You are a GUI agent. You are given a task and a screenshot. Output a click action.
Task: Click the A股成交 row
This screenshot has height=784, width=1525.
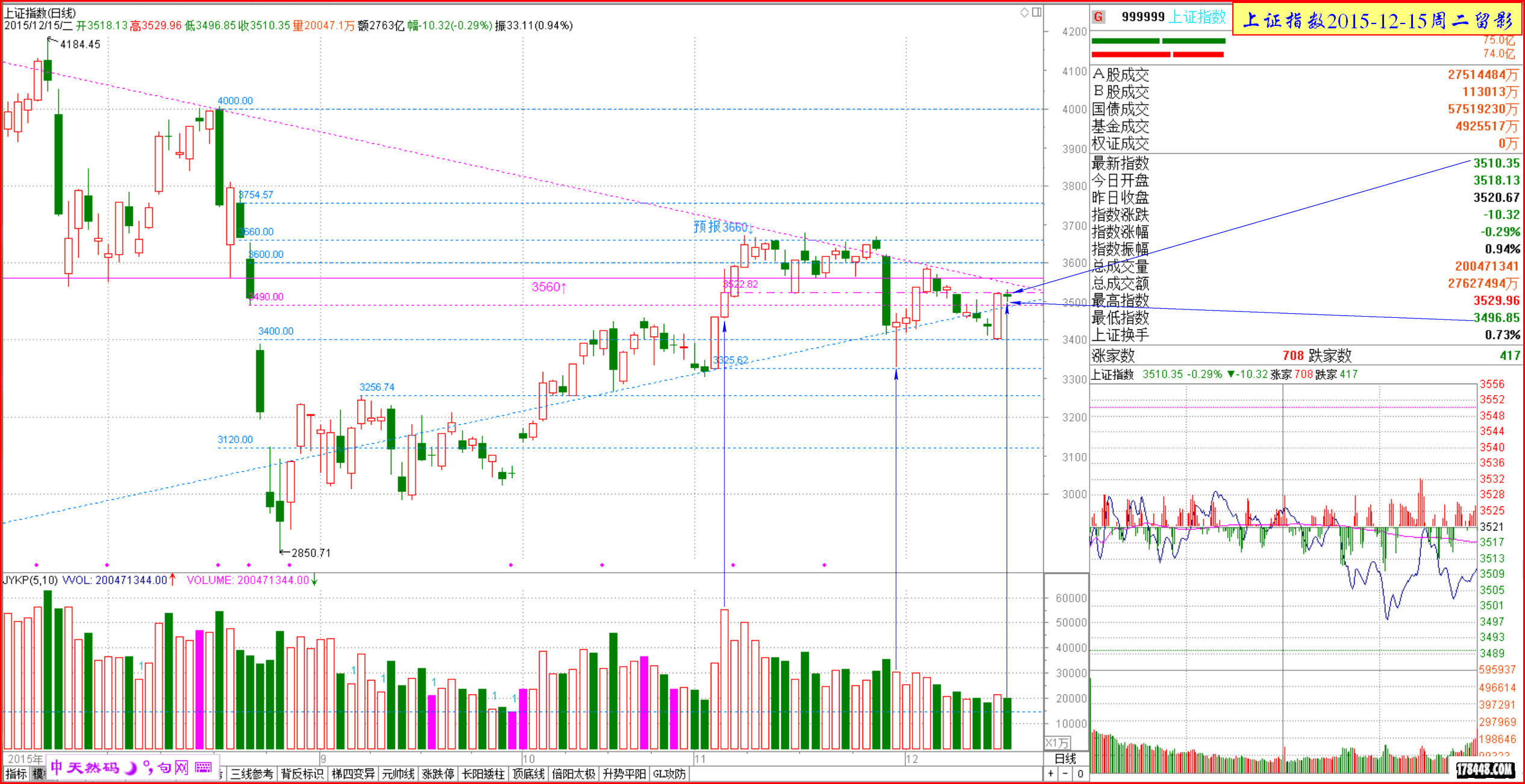tap(1305, 75)
